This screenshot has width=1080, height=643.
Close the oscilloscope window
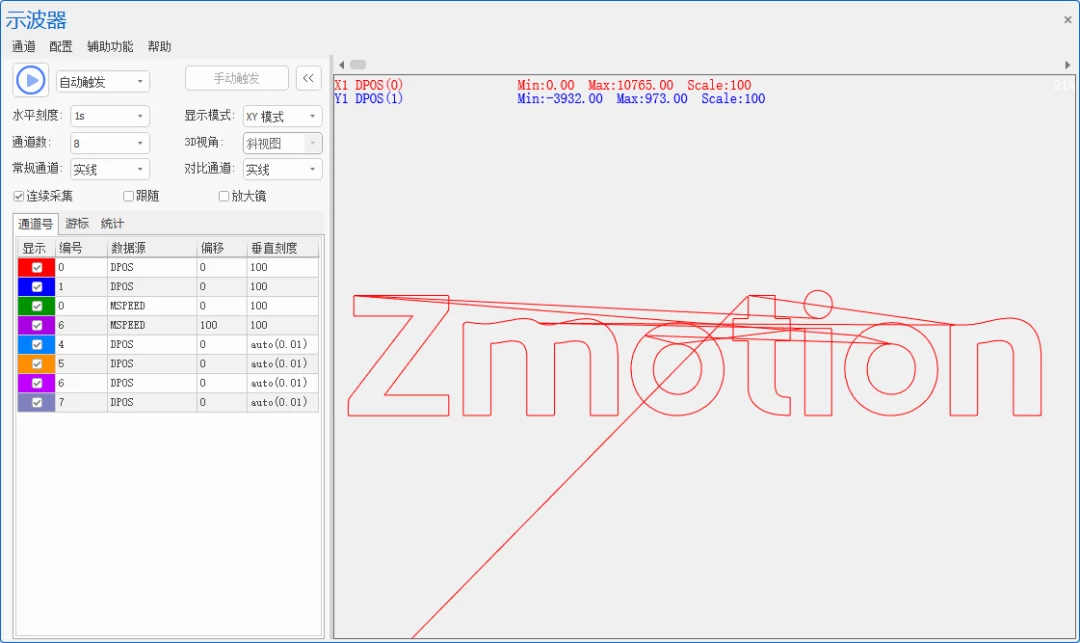(1068, 20)
